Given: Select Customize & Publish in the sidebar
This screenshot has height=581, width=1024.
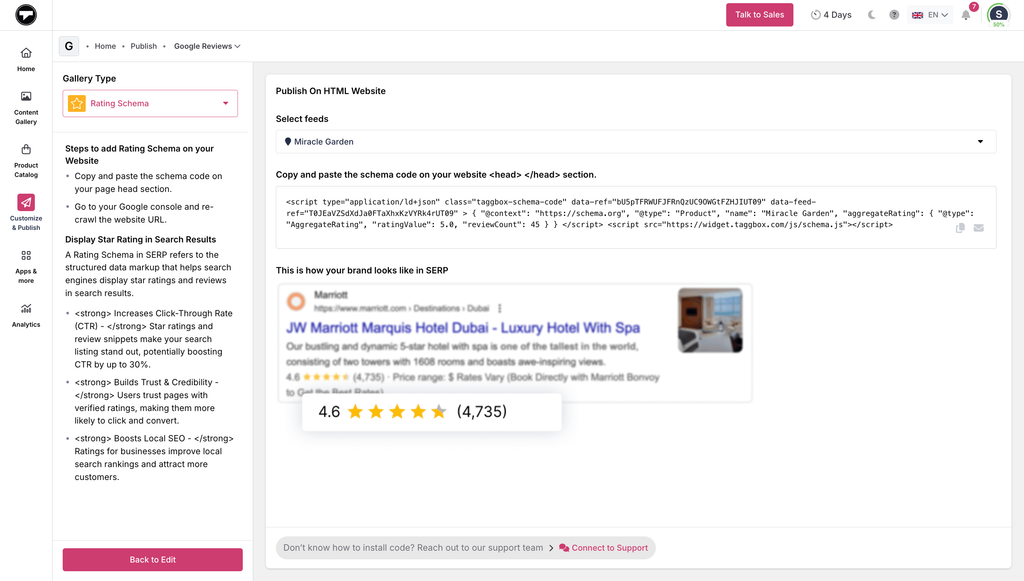Looking at the screenshot, I should [26, 213].
